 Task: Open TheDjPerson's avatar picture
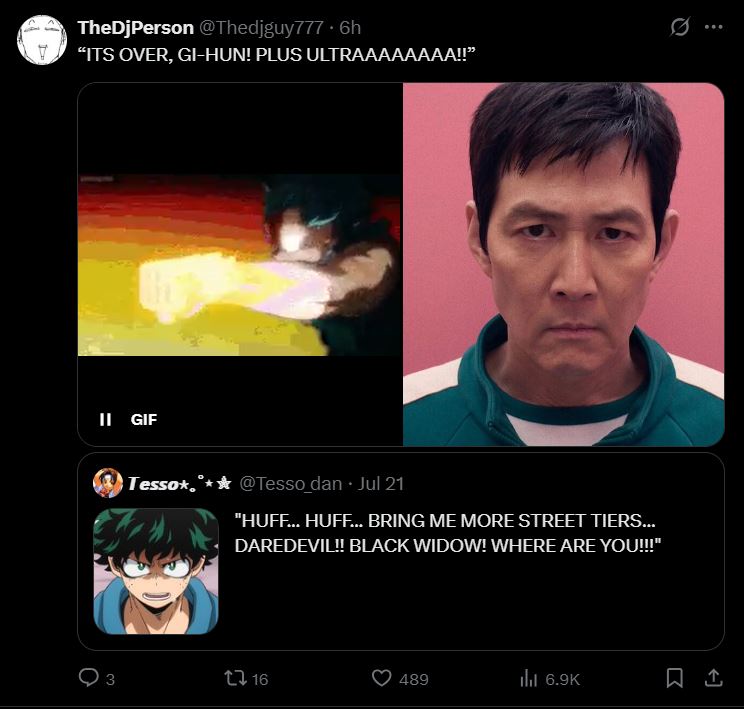[42, 40]
